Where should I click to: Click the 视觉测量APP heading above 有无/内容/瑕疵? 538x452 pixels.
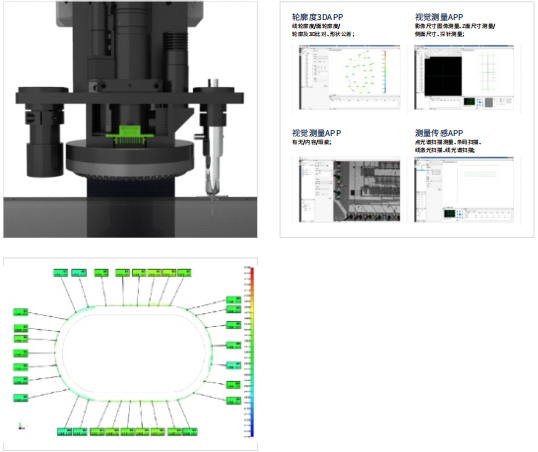tap(316, 133)
